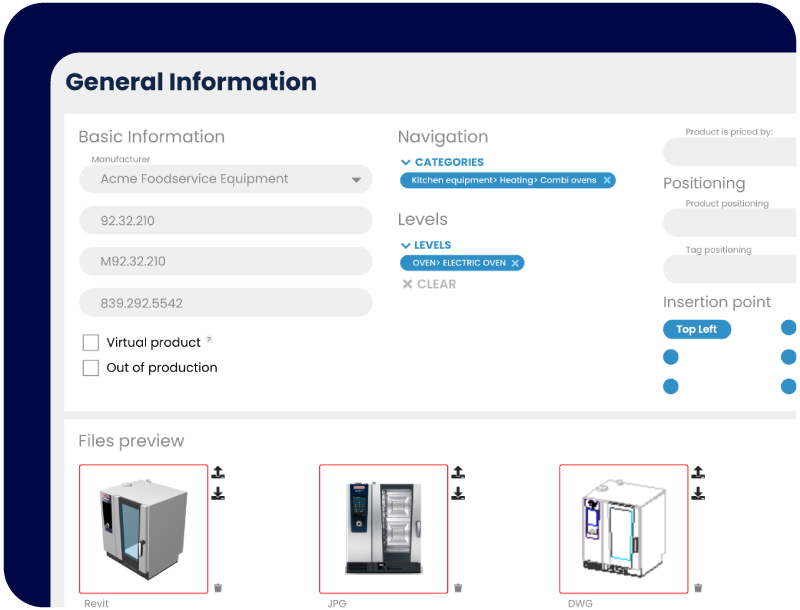Collapse the CATEGORIES section
Viewport: 800px width, 610px height.
(442, 162)
